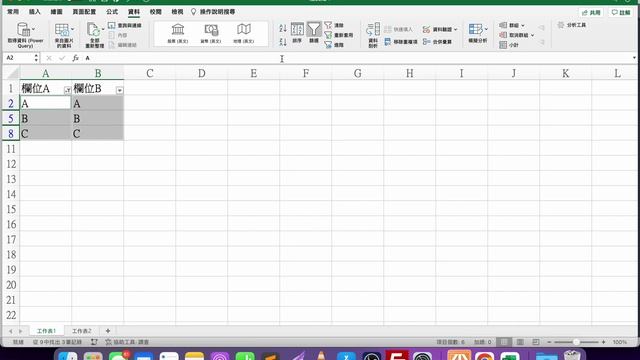Viewport: 640px width, 360px height.
Task: Click the 100% zoom level
Action: coord(620,342)
